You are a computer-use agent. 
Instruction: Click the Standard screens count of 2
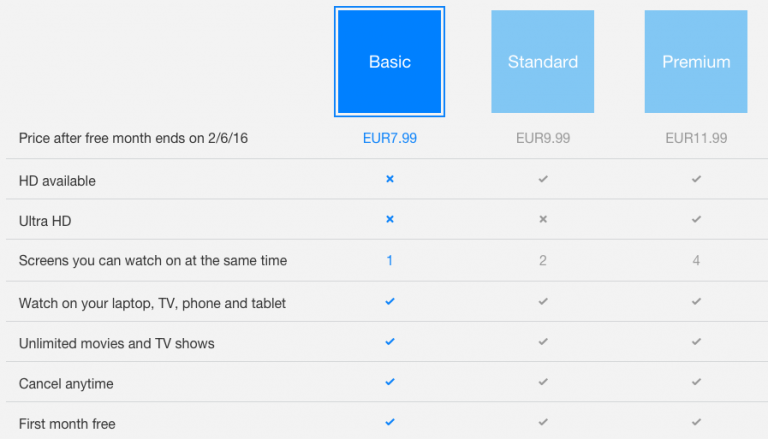(x=543, y=260)
